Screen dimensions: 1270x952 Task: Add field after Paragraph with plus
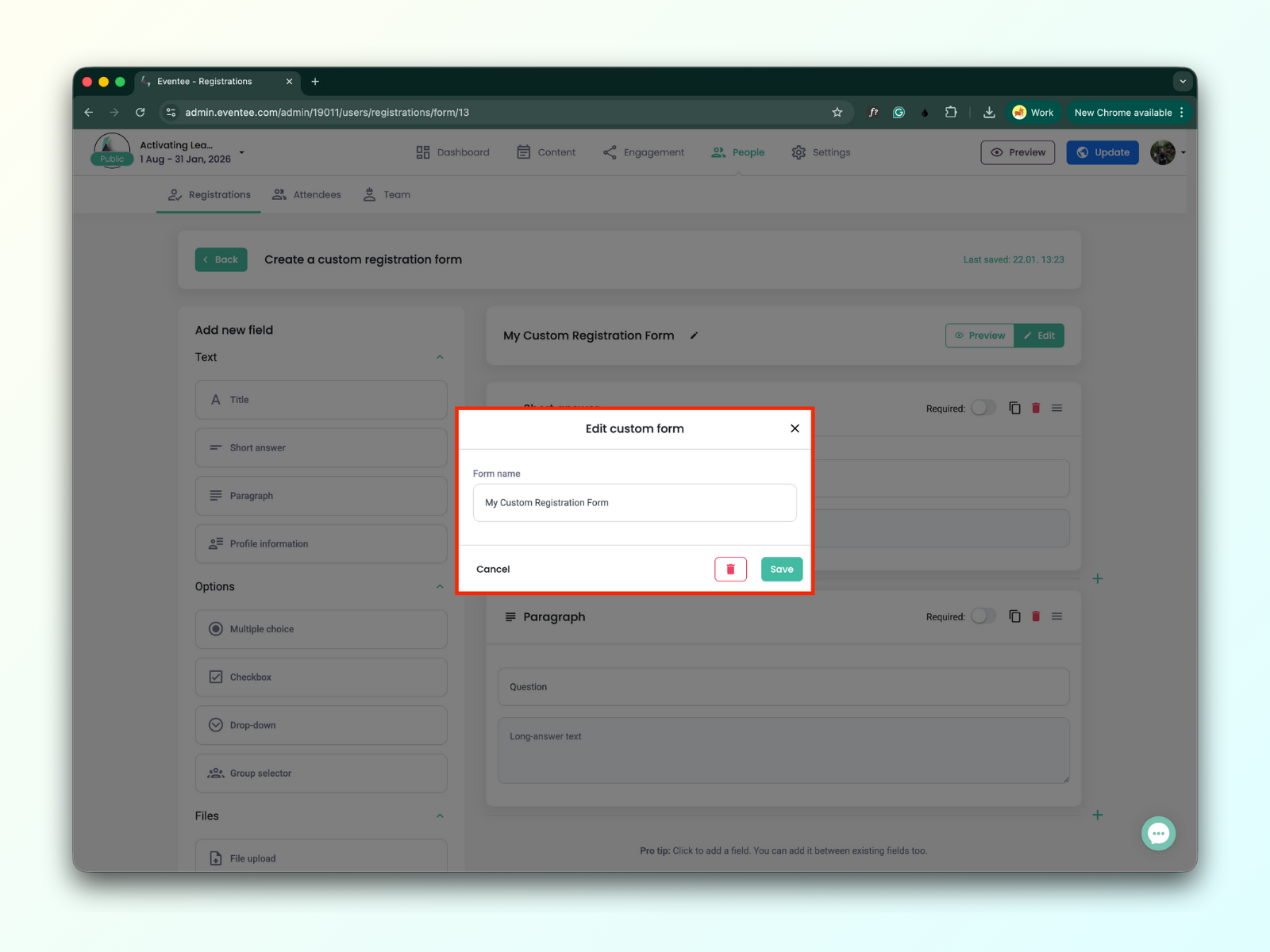tap(1098, 815)
